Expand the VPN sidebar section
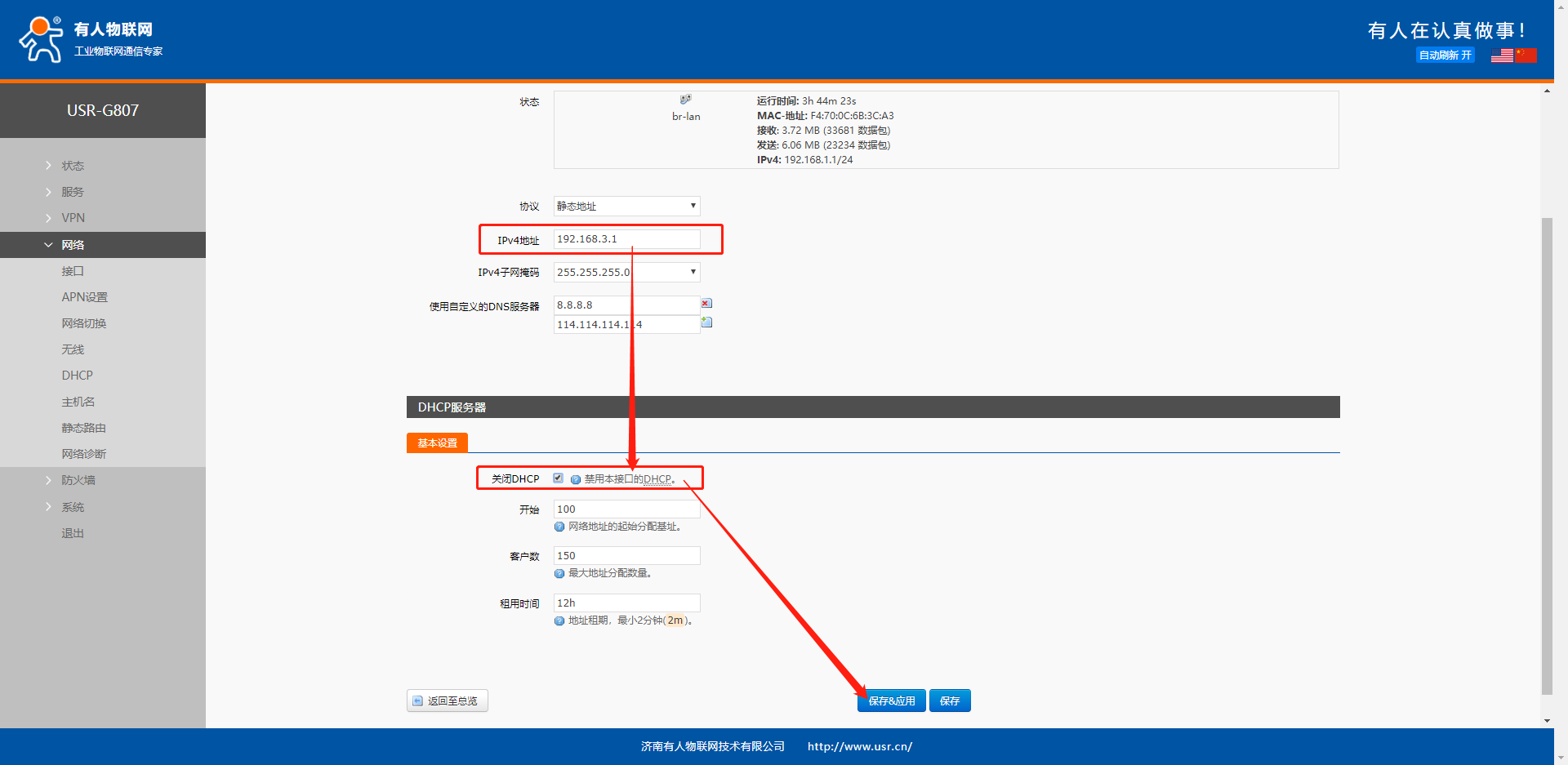Viewport: 1568px width, 765px height. pyautogui.click(x=73, y=218)
